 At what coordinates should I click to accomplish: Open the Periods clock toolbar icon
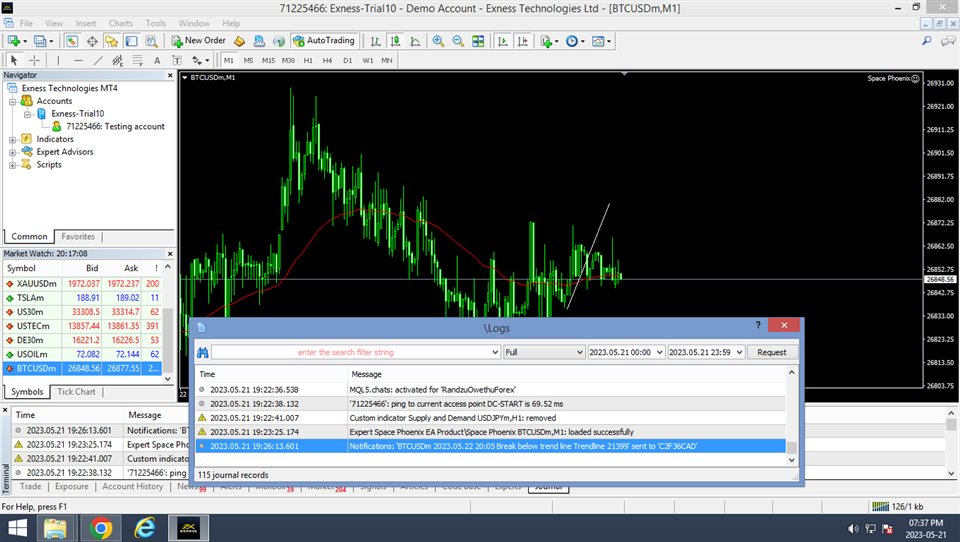pos(572,41)
